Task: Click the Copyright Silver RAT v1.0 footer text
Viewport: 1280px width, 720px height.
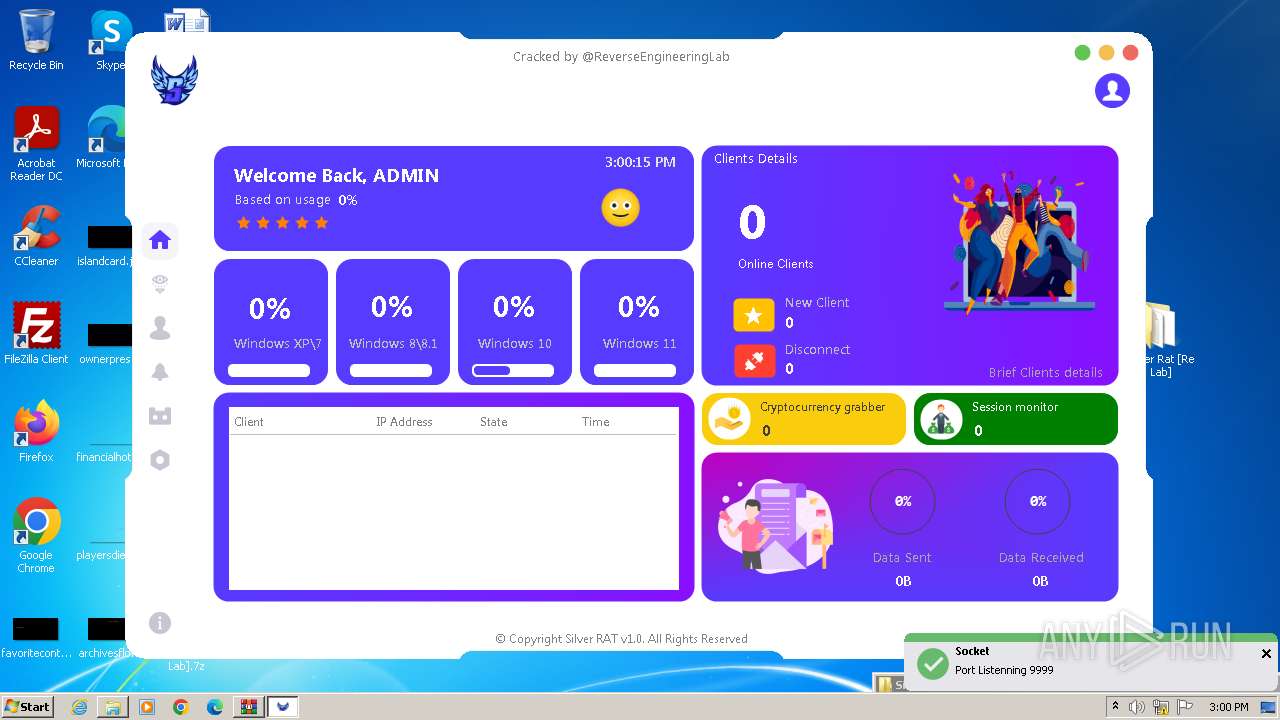Action: pos(621,639)
